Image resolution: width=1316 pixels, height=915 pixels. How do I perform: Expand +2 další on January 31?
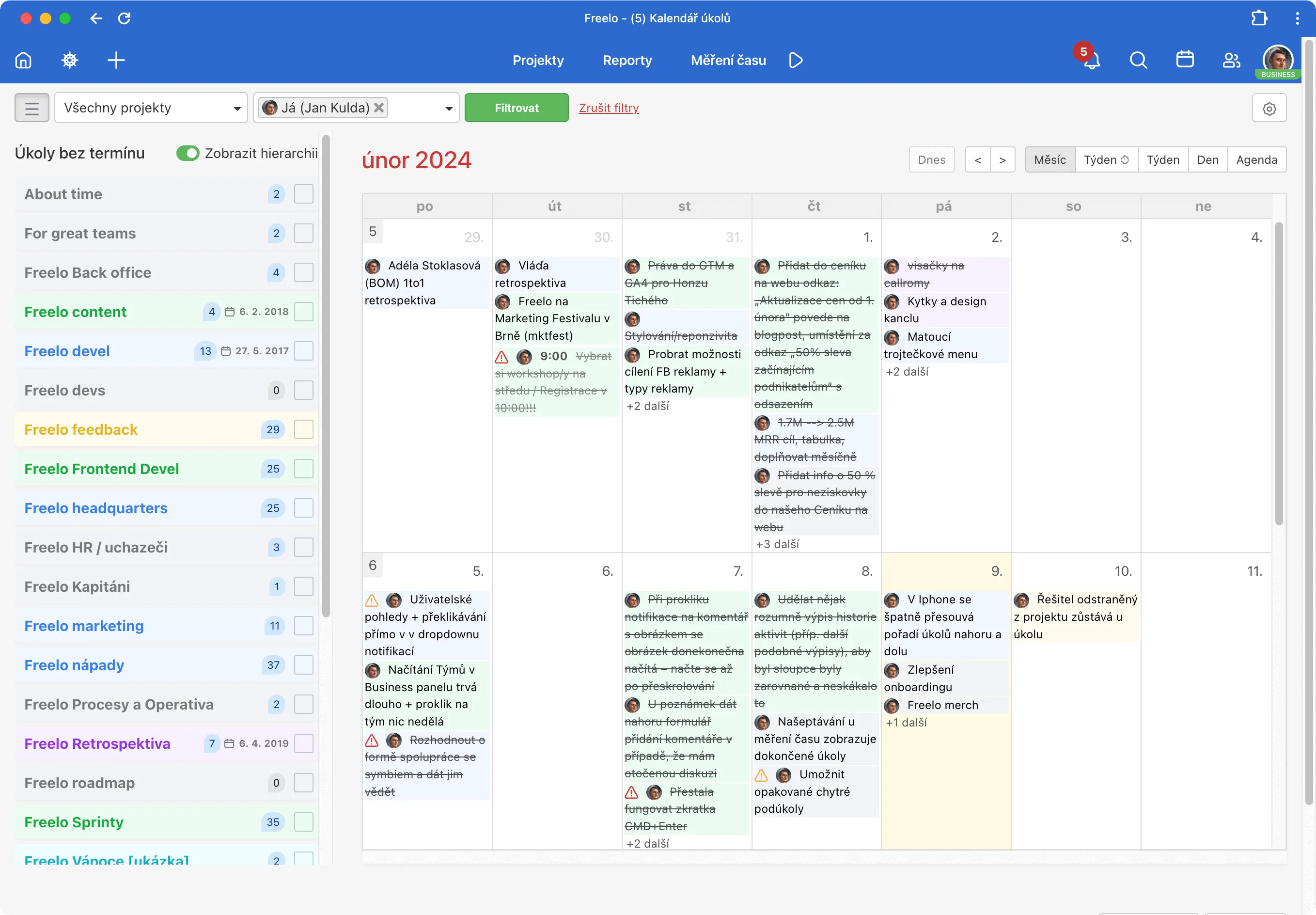pos(648,406)
